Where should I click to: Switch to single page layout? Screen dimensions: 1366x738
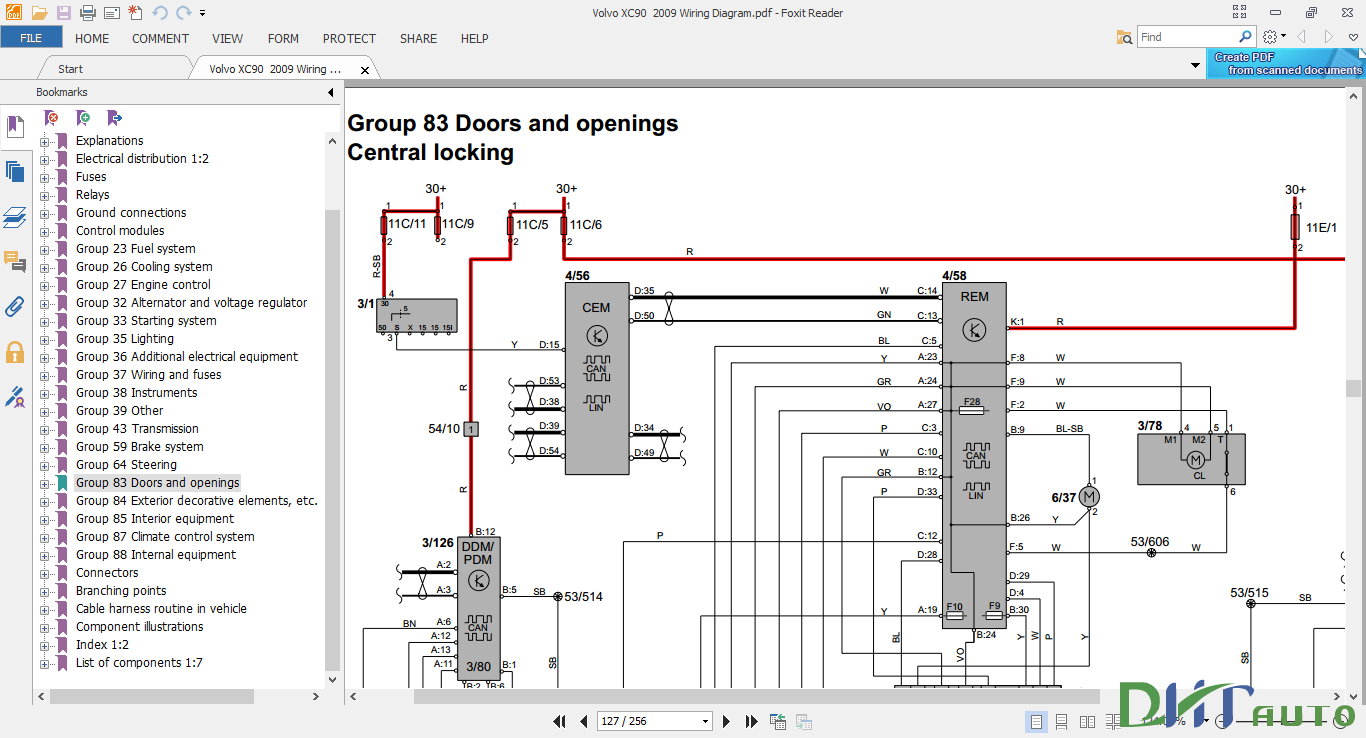pyautogui.click(x=1037, y=721)
